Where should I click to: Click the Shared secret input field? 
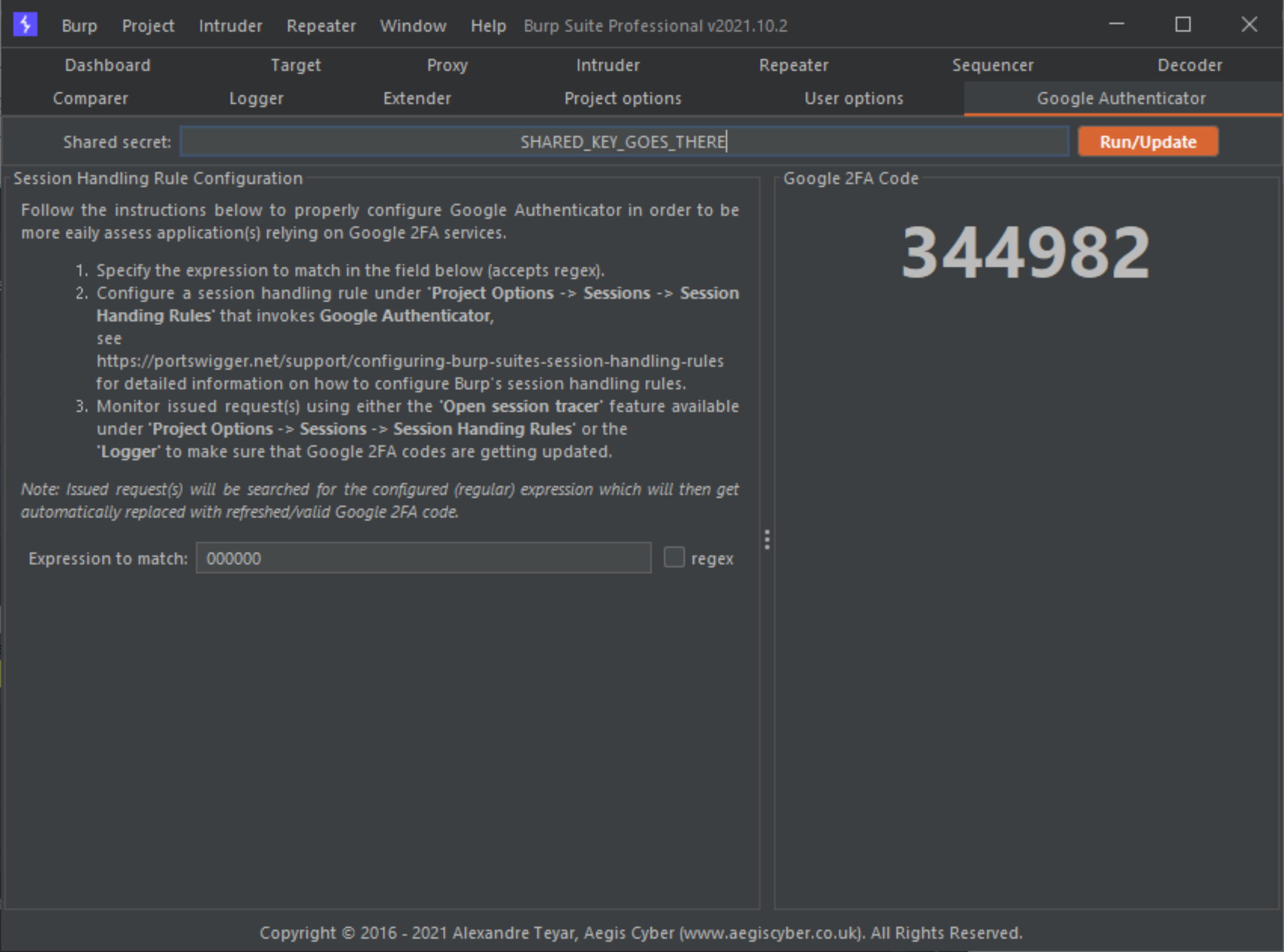pyautogui.click(x=624, y=142)
